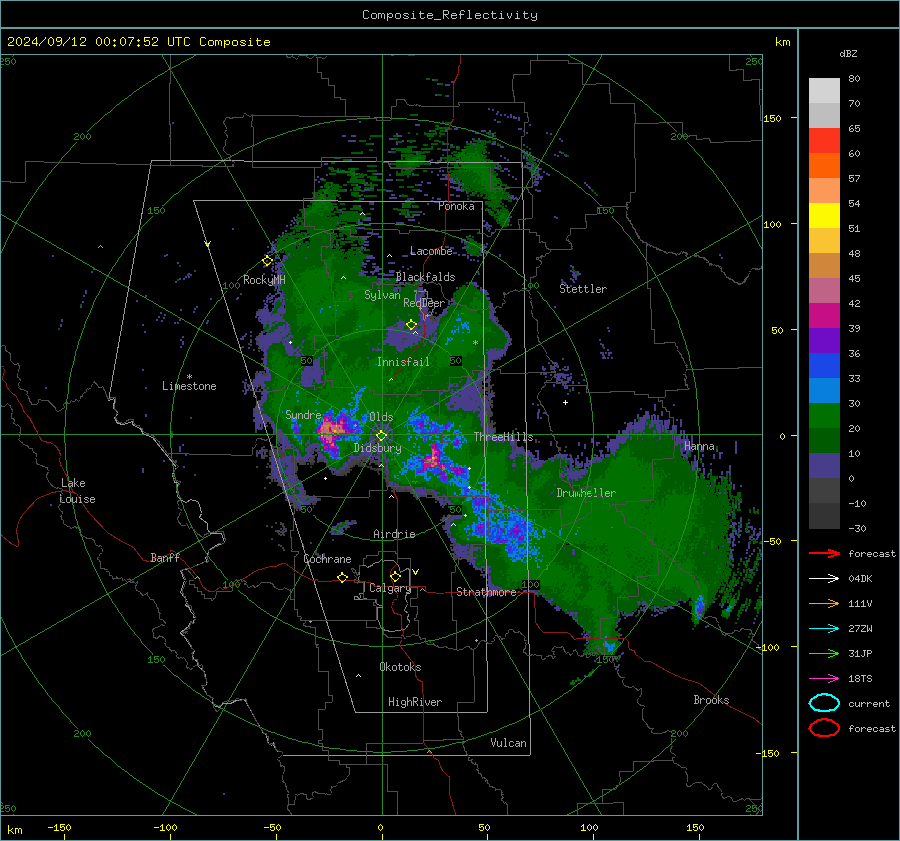Click the red 'forecast' ellipse icon
The height and width of the screenshot is (841, 900).
pos(824,728)
